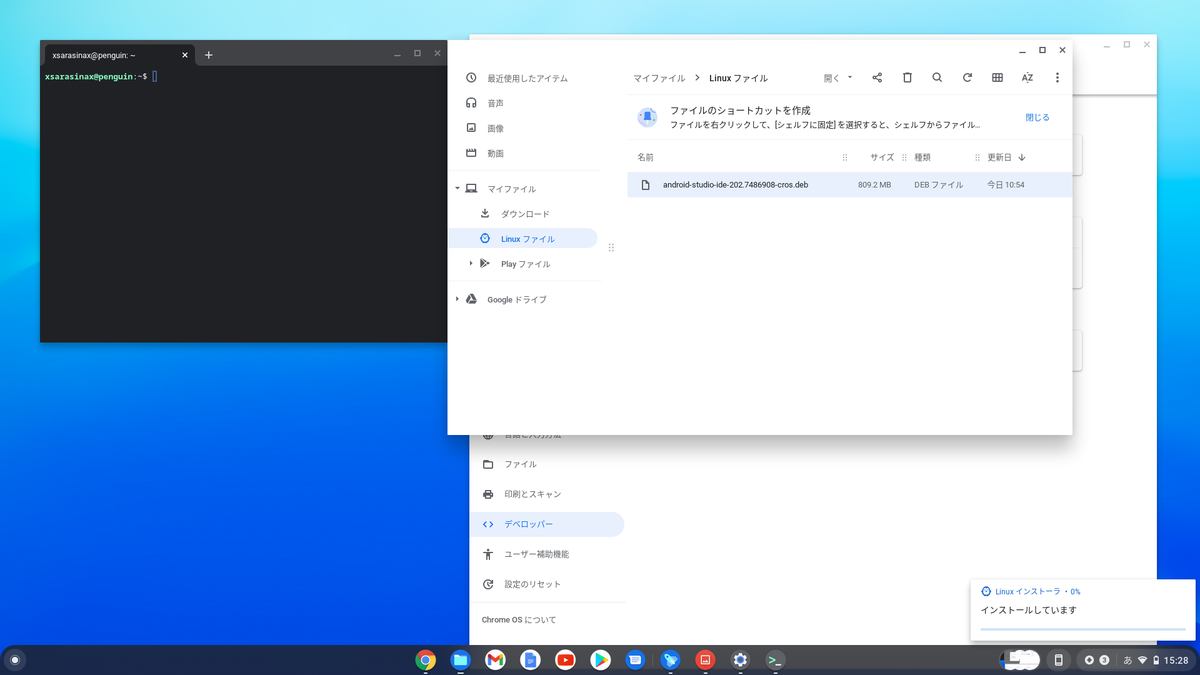This screenshot has width=1200, height=675.
Task: Click the 今日 10:54 date cell
Action: pyautogui.click(x=1005, y=185)
